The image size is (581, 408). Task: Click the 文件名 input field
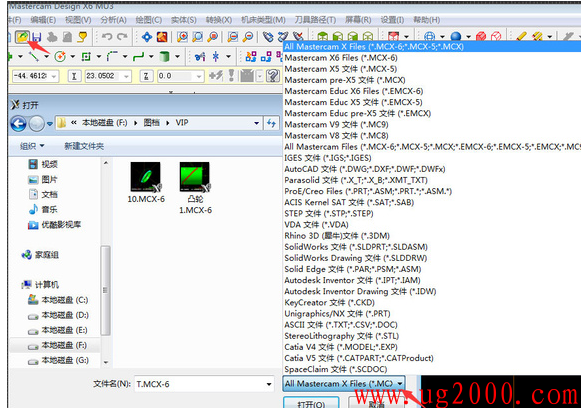point(204,384)
